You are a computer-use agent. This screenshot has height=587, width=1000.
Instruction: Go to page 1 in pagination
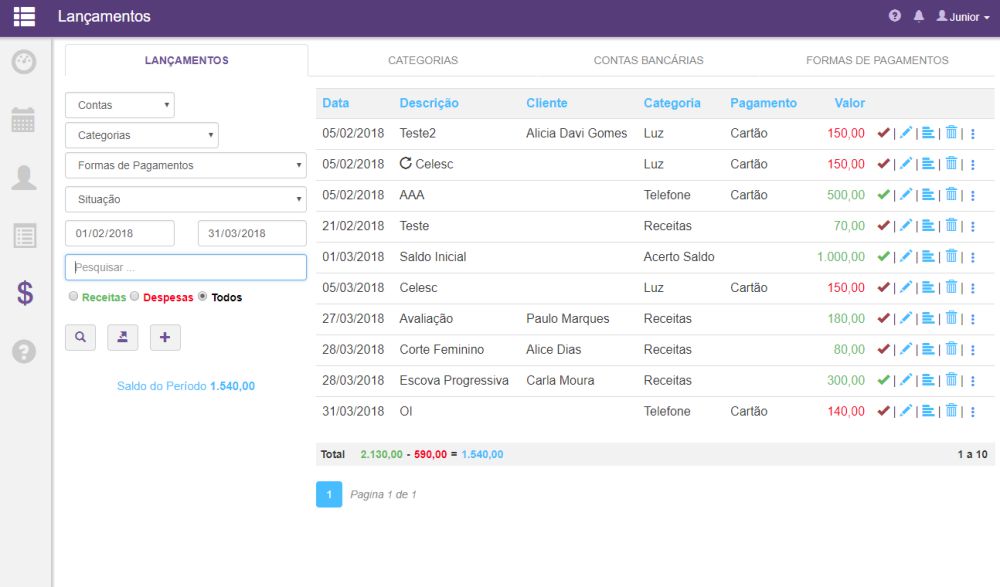coord(329,494)
